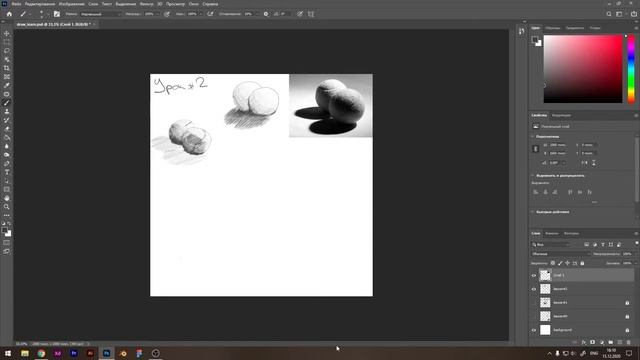The width and height of the screenshot is (640, 360).
Task: Select the Crop tool
Action: [7, 68]
